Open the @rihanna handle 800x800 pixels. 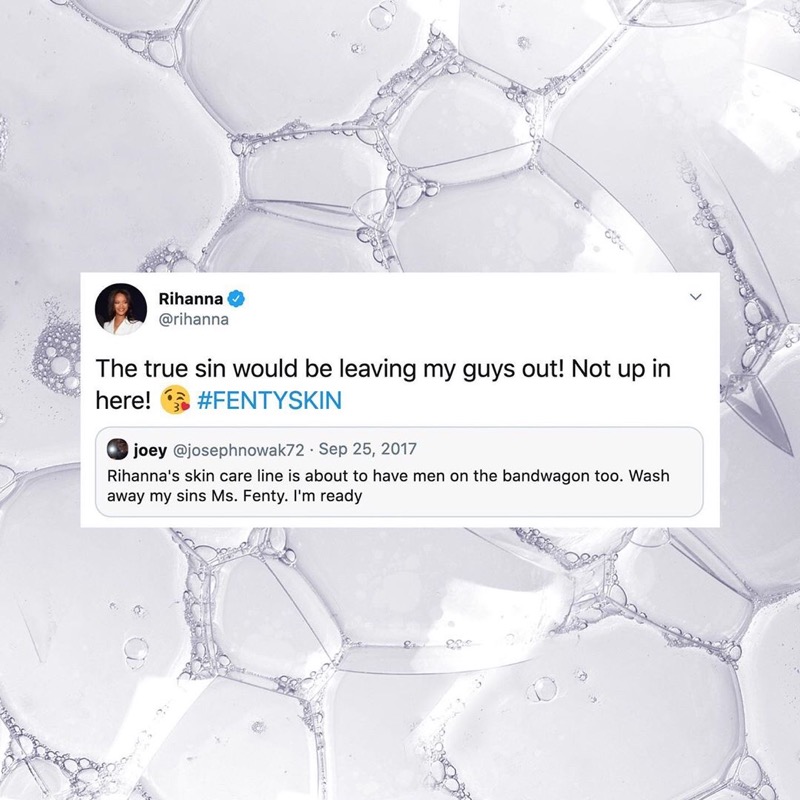click(194, 319)
